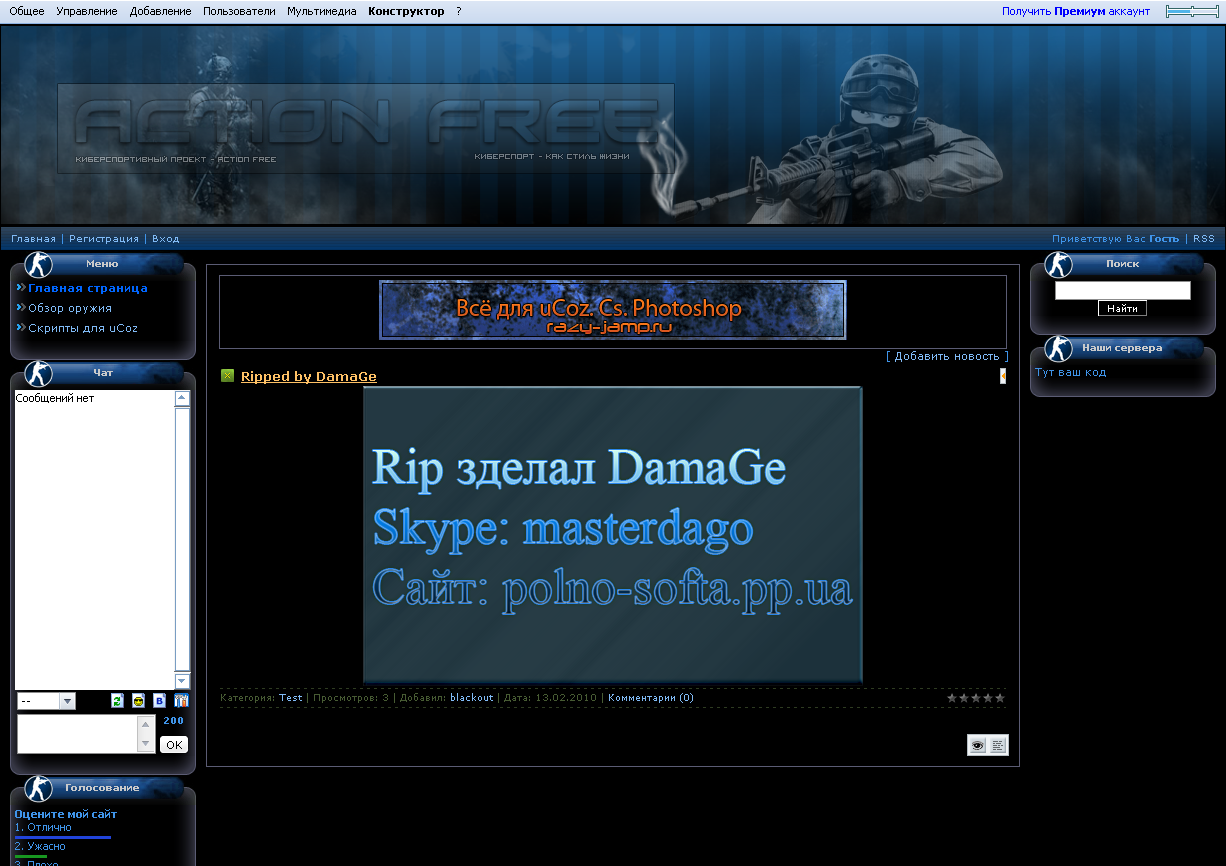1226x866 pixels.
Task: Click the Тут ваш код text
Action: pyautogui.click(x=1071, y=373)
